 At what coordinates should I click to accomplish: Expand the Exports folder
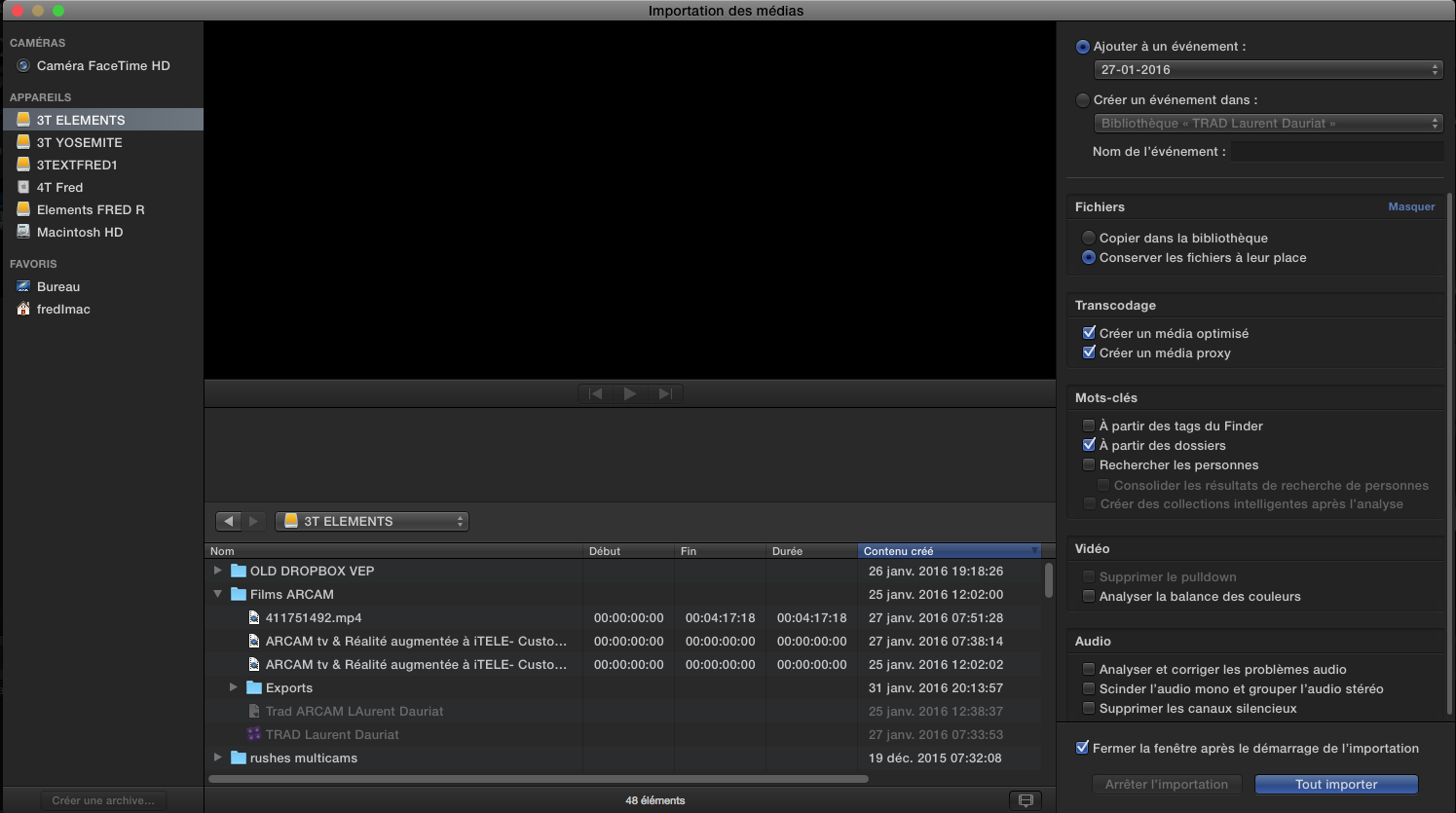pyautogui.click(x=234, y=687)
